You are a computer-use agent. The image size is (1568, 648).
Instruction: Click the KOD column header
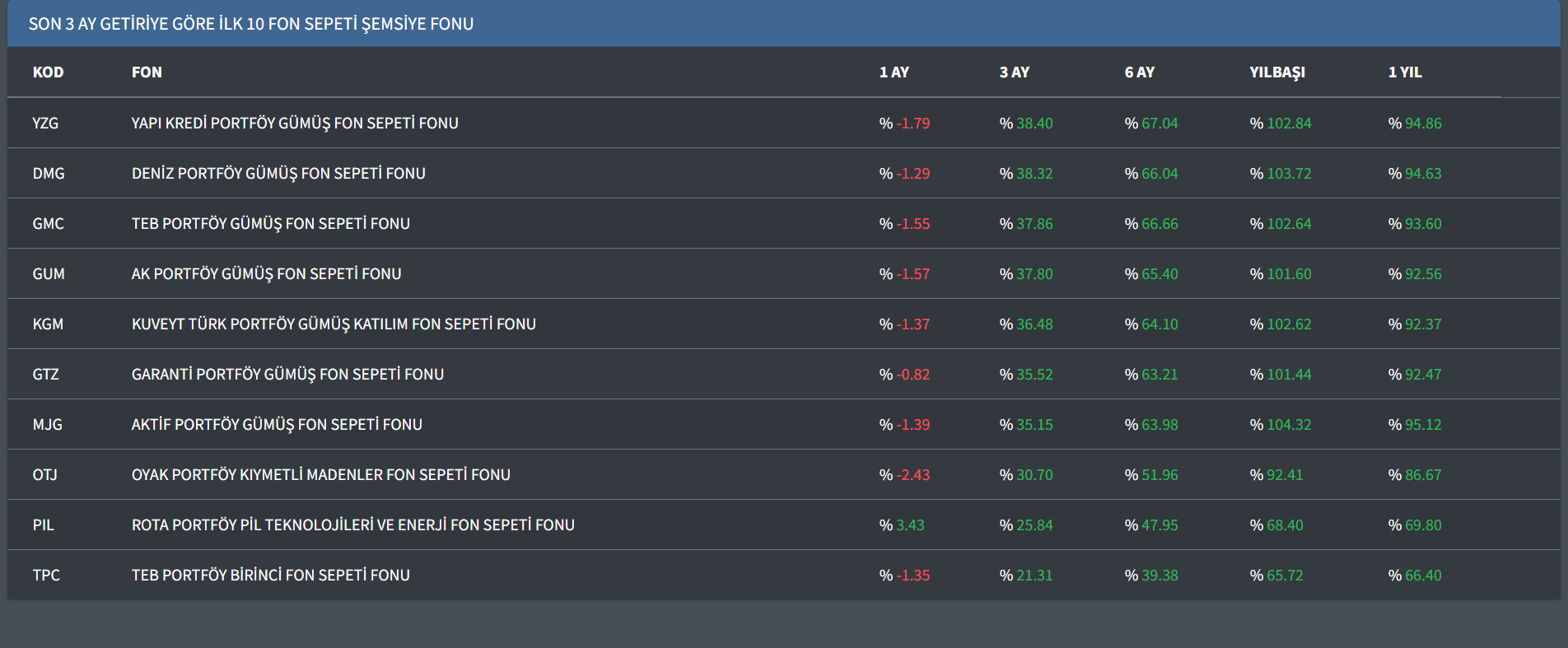pyautogui.click(x=48, y=72)
